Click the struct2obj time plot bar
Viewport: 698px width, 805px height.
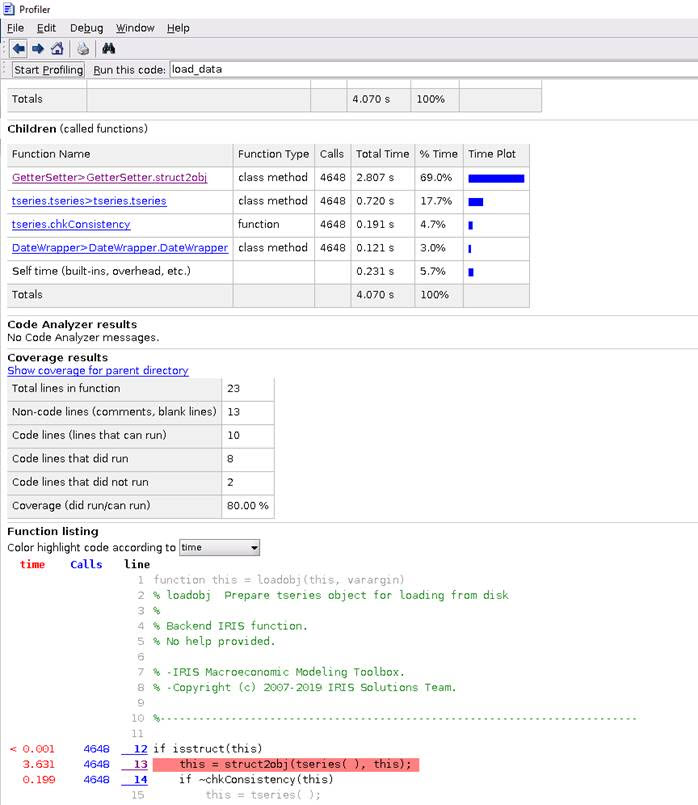coord(496,178)
